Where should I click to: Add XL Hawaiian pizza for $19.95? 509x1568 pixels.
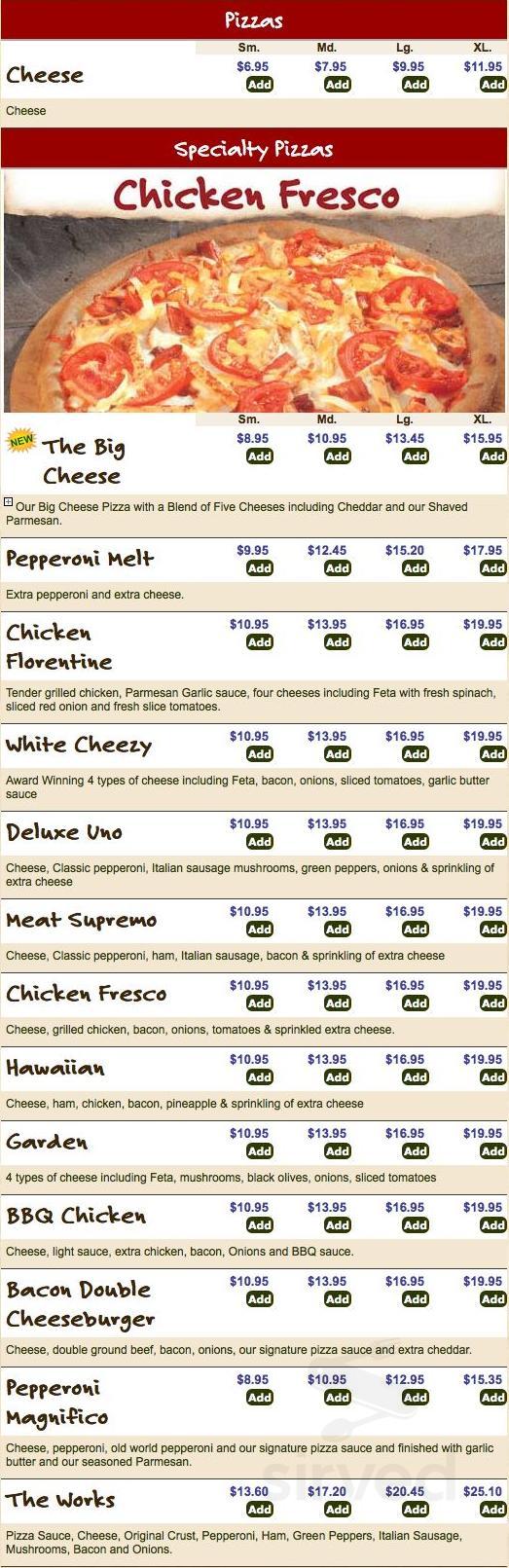[493, 1077]
